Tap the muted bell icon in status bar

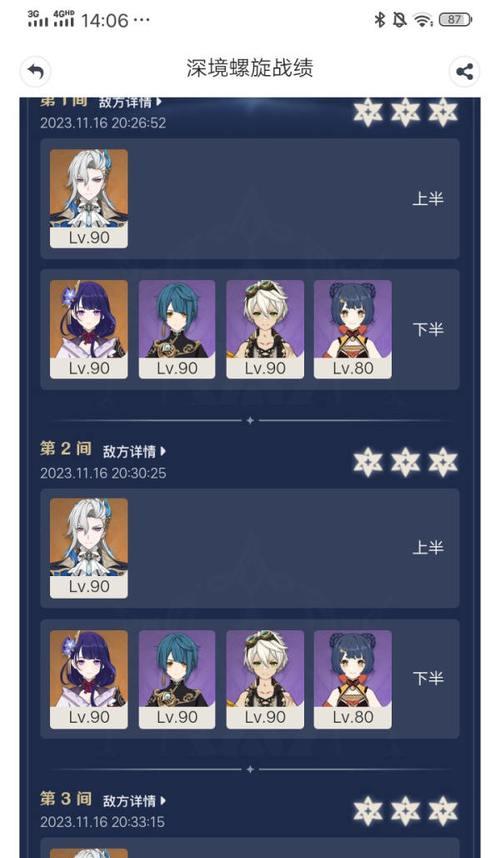pos(400,20)
